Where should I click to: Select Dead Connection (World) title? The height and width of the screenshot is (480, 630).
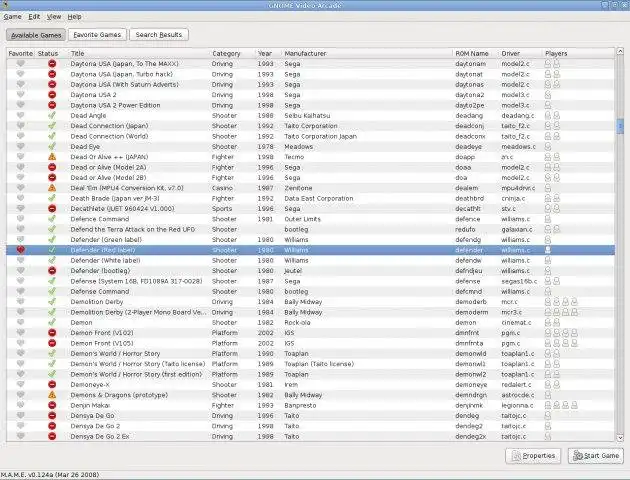(x=109, y=136)
